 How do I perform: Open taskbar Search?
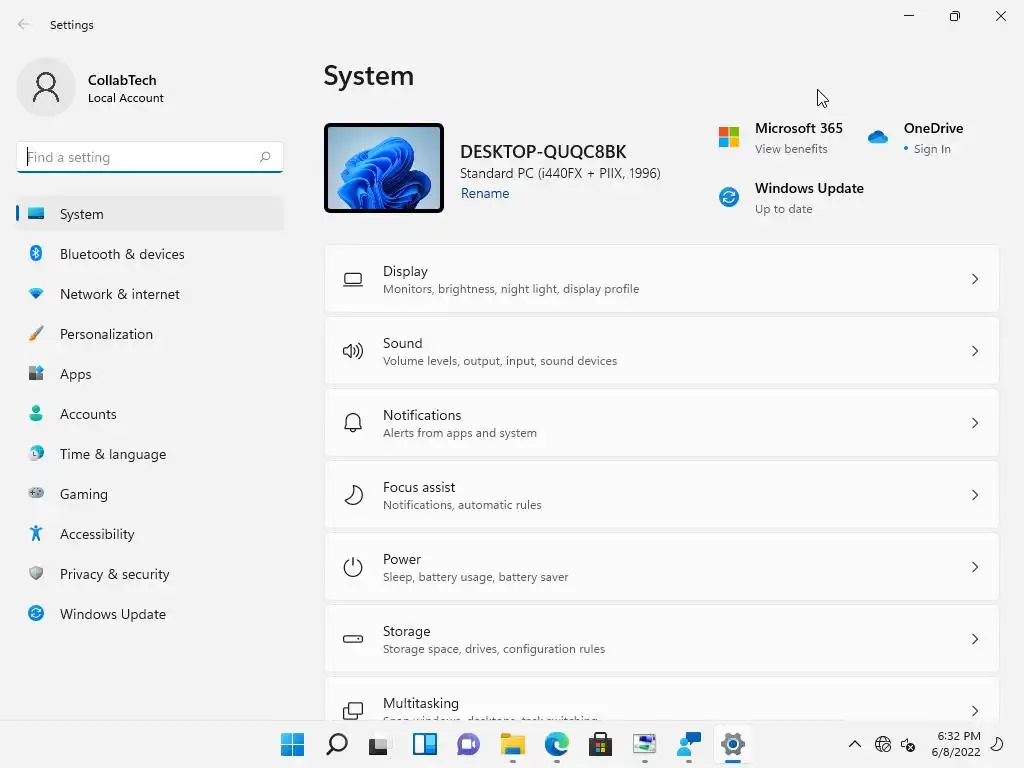[336, 744]
